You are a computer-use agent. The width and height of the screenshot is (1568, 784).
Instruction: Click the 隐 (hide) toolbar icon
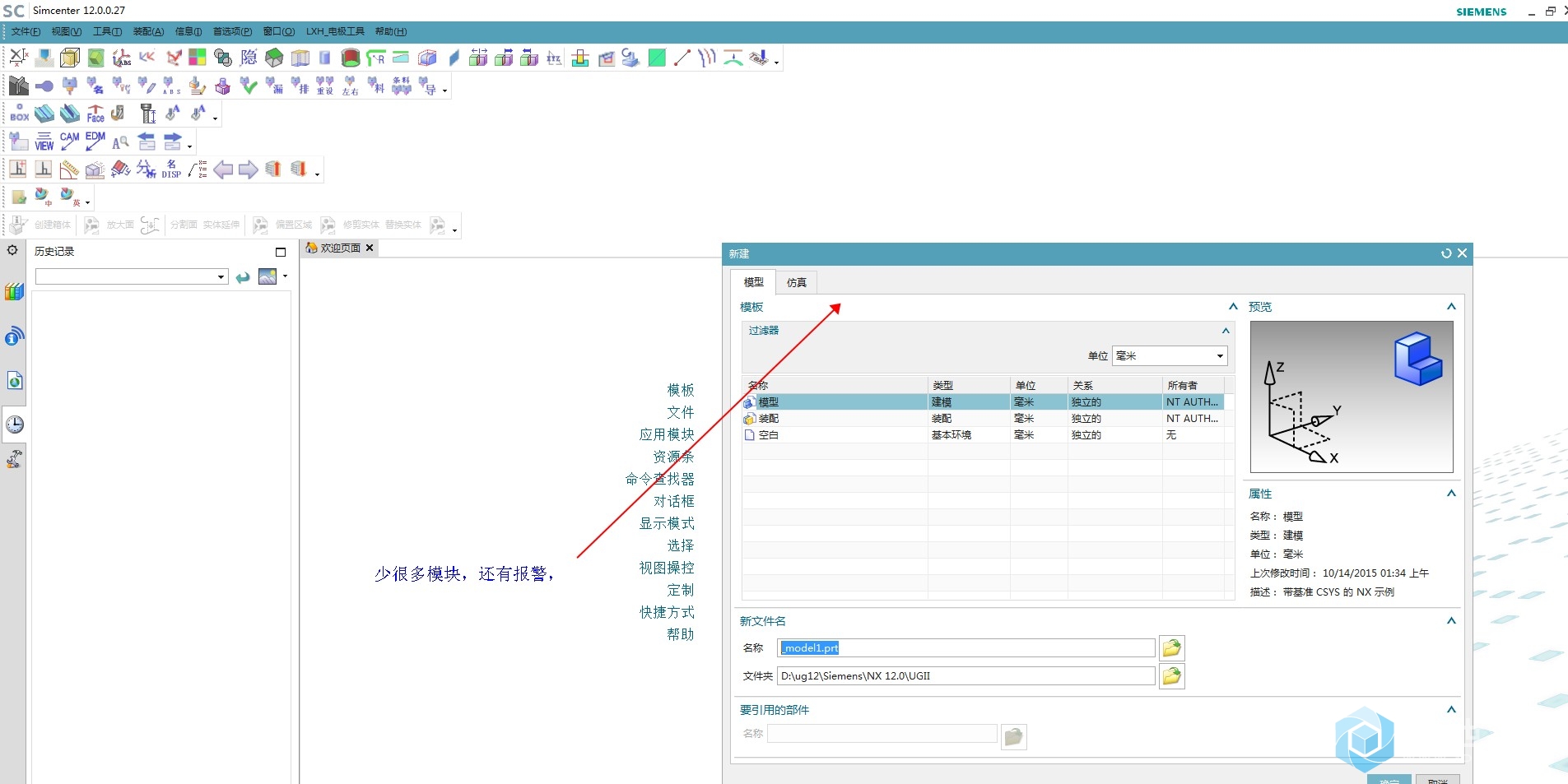click(x=249, y=58)
